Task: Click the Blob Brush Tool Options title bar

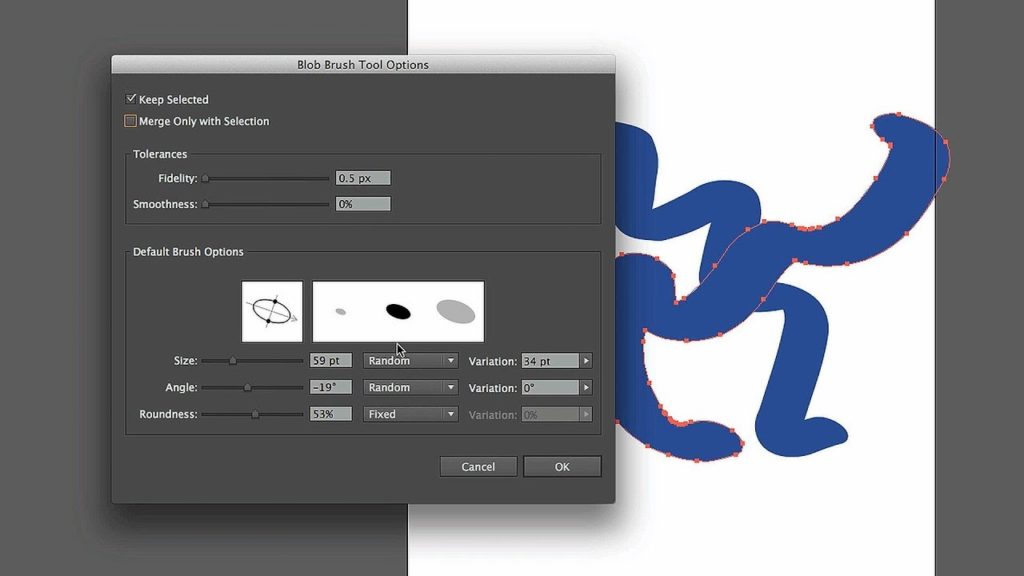Action: click(x=363, y=64)
